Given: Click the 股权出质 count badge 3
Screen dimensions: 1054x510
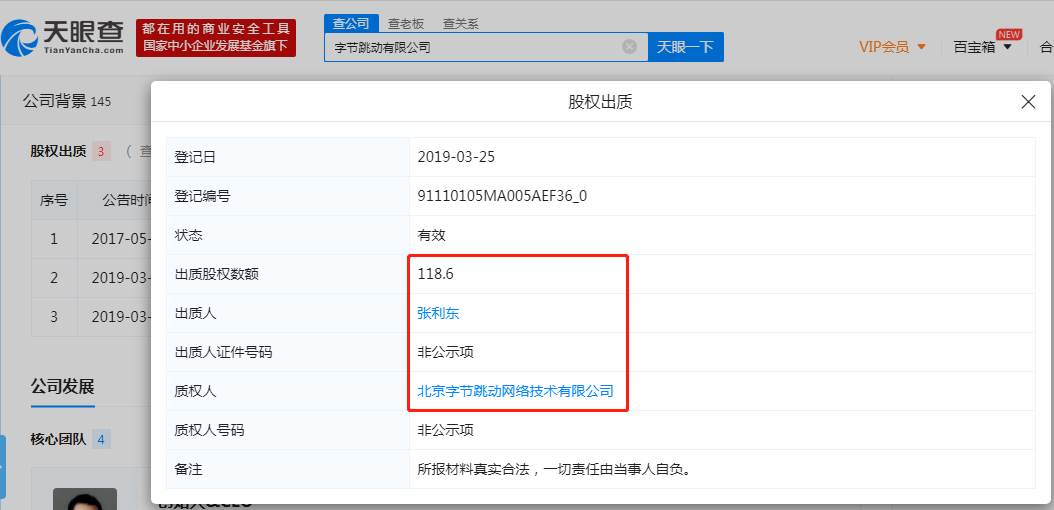Looking at the screenshot, I should point(101,151).
